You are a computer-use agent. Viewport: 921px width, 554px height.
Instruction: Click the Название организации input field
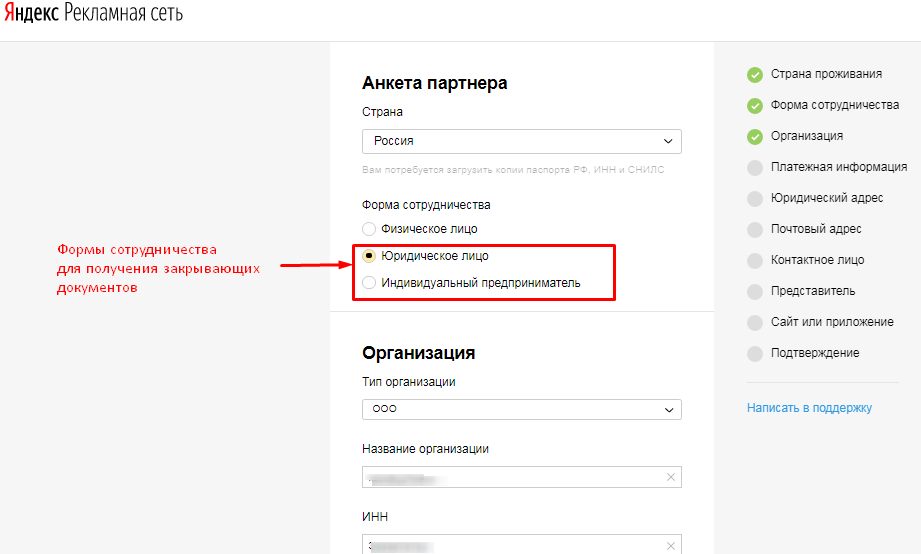coord(510,477)
